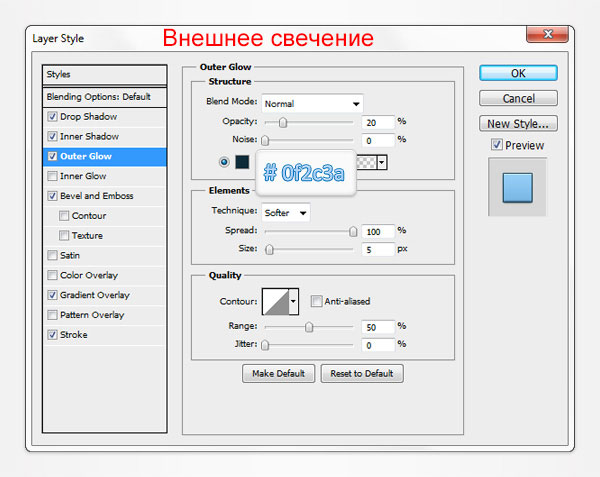Toggle the Gradient Overlay checkbox

tap(52, 295)
